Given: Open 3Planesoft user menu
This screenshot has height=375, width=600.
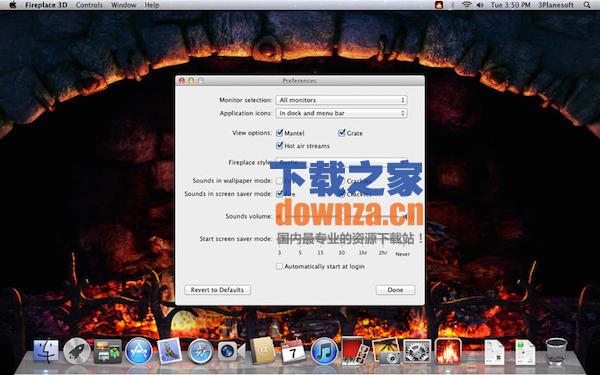Looking at the screenshot, I should (556, 5).
